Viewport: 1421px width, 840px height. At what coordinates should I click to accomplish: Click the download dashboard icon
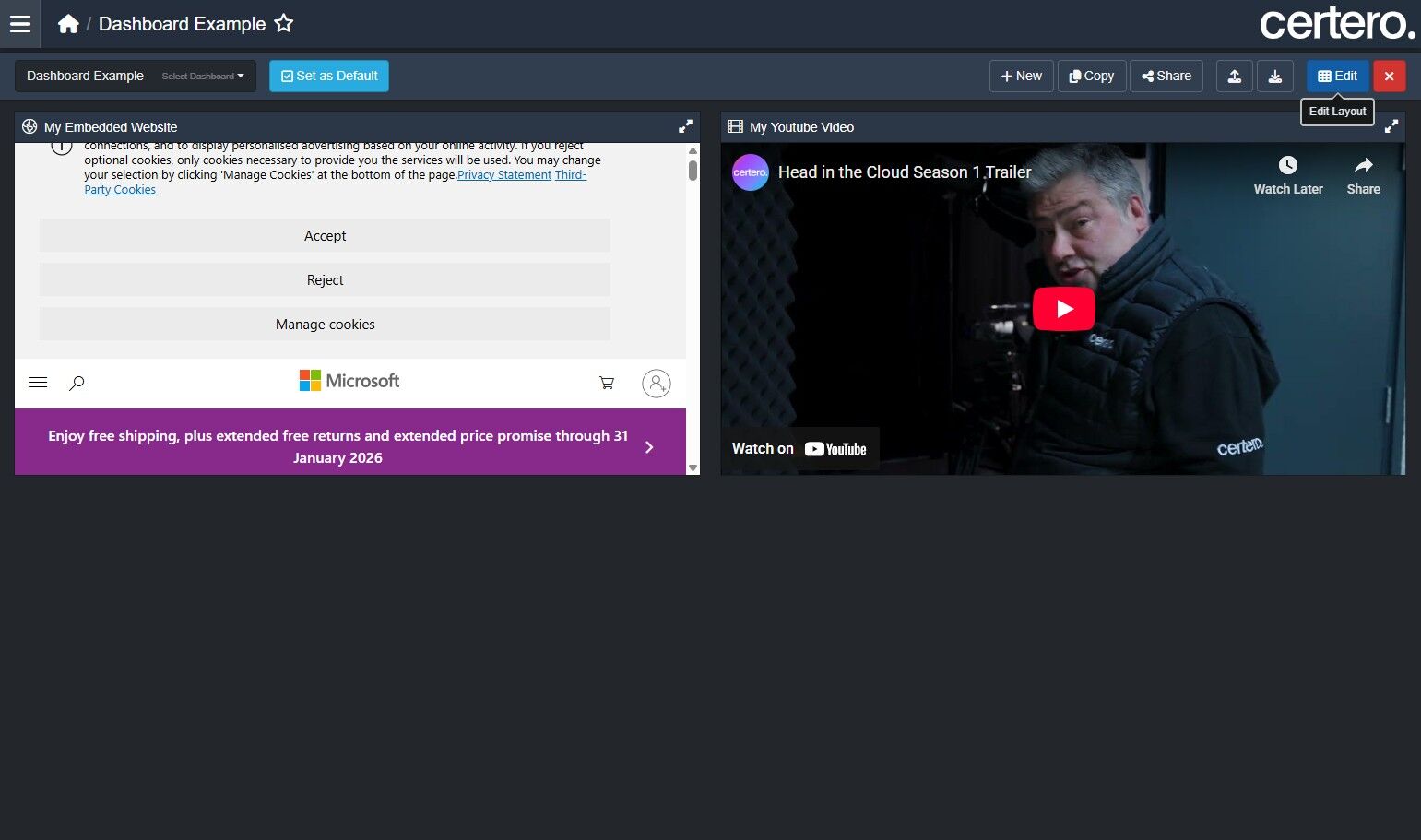[x=1275, y=77]
